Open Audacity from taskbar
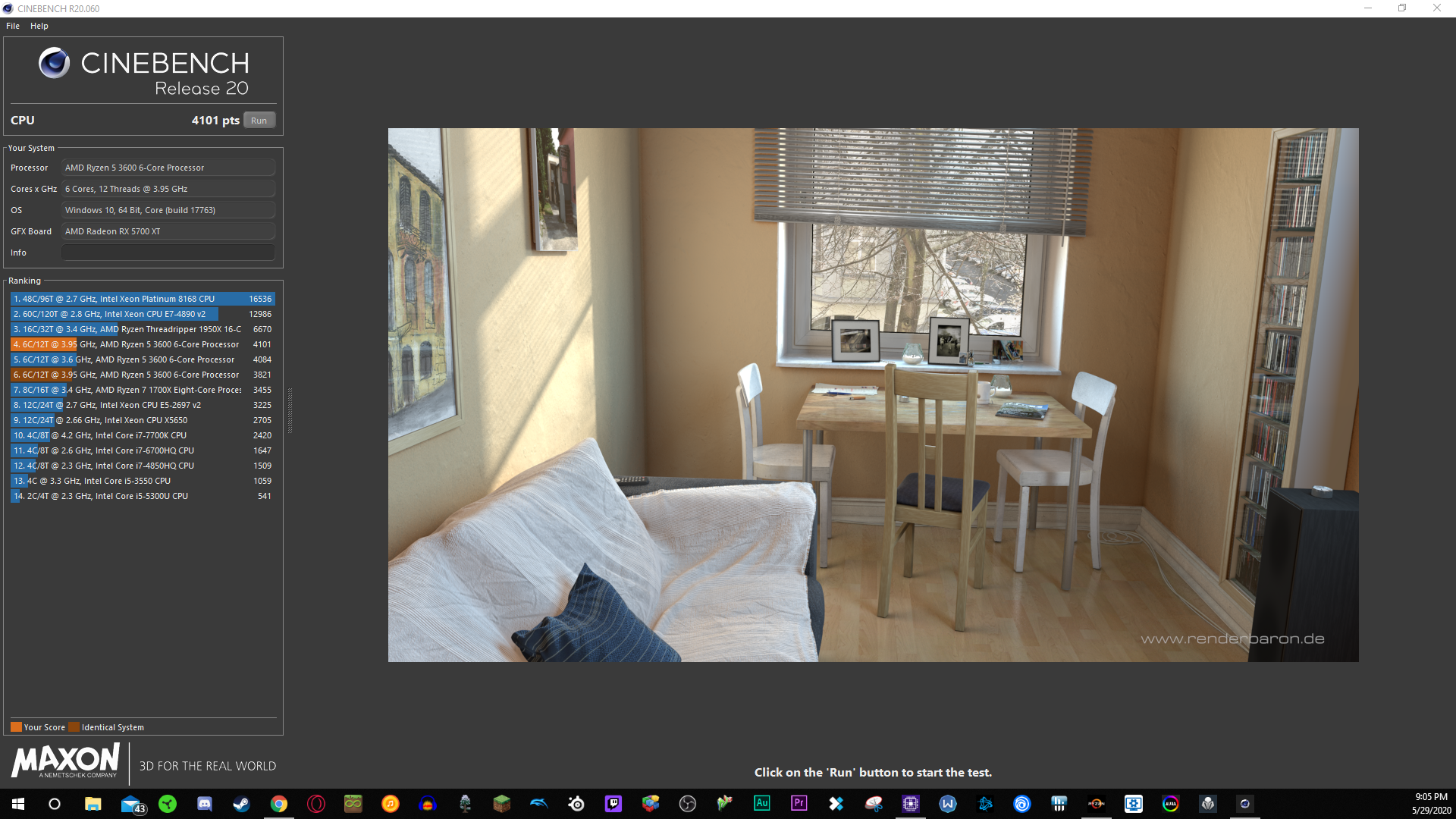This screenshot has width=1456, height=819. [428, 804]
